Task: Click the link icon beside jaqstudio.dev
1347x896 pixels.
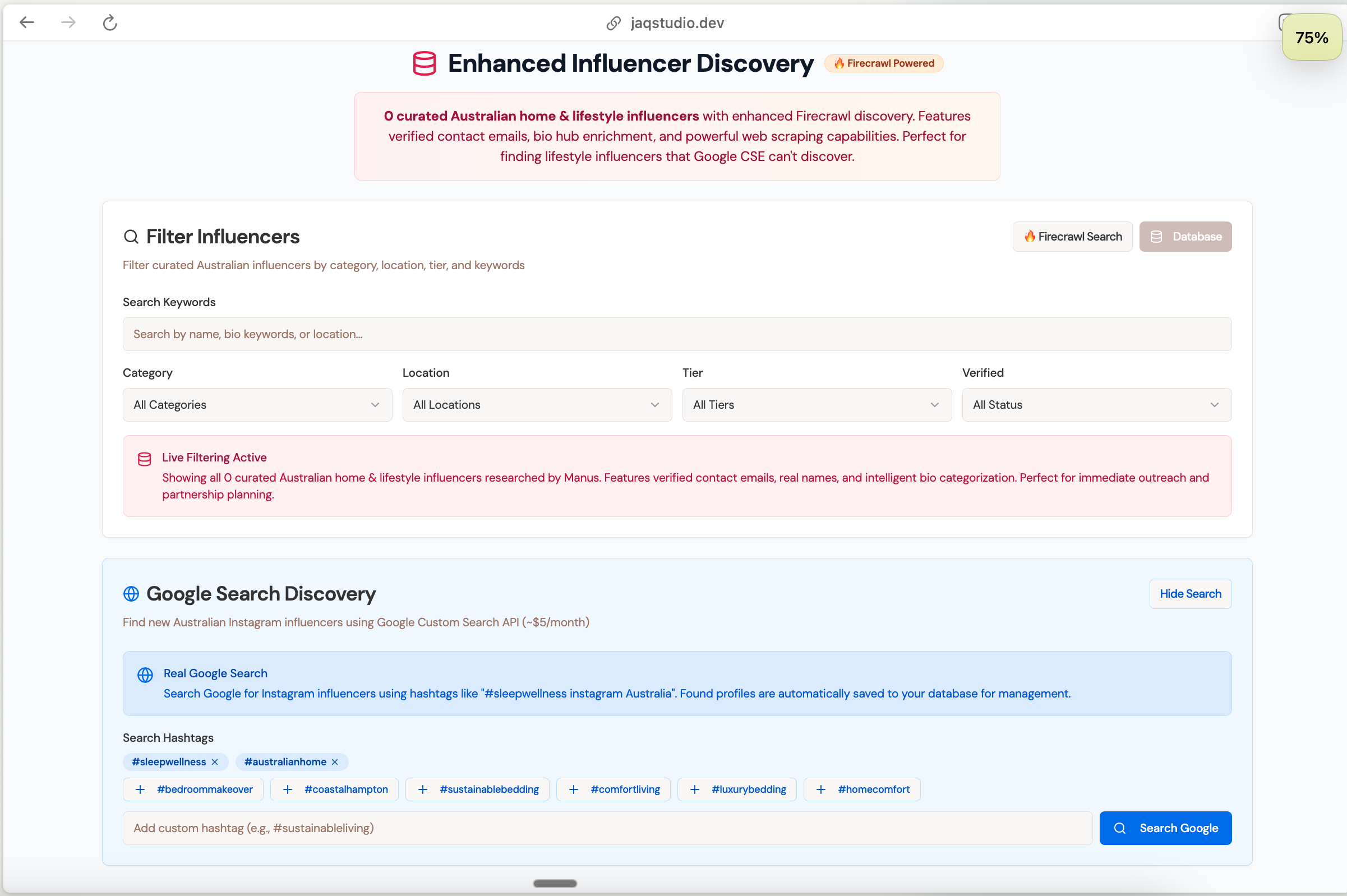Action: tap(613, 23)
